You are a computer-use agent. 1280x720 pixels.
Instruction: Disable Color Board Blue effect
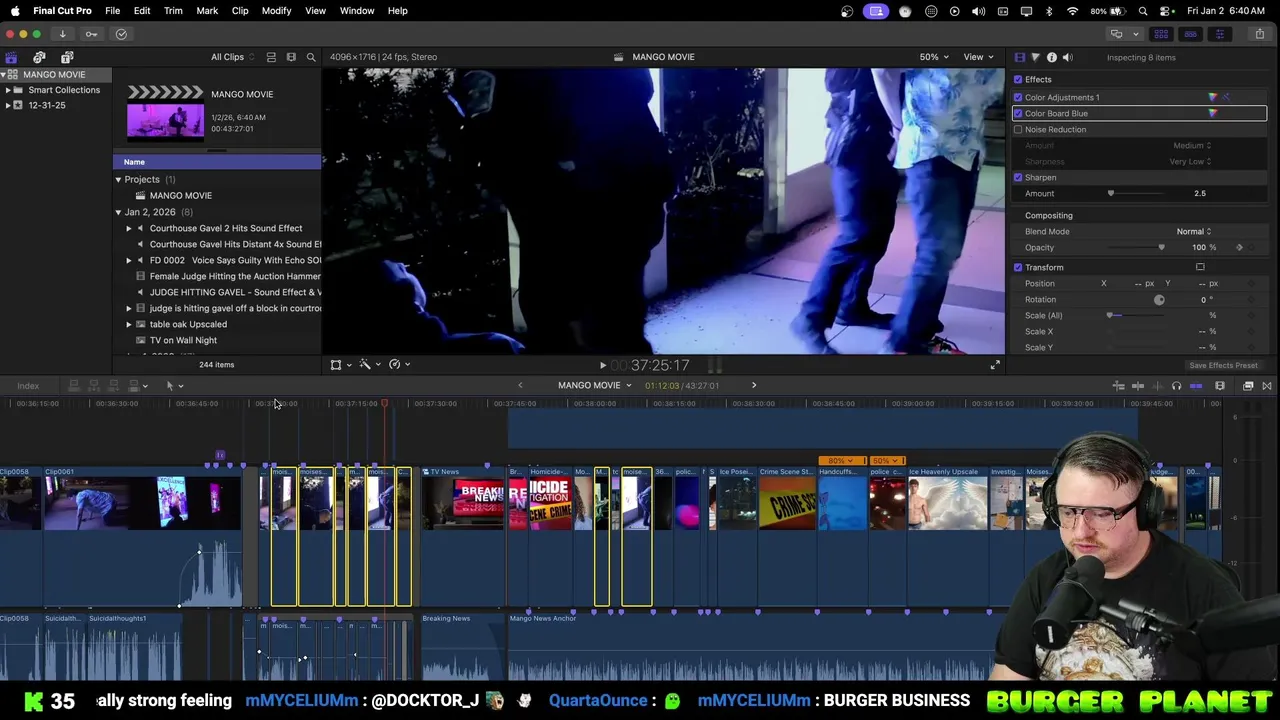tap(1018, 113)
